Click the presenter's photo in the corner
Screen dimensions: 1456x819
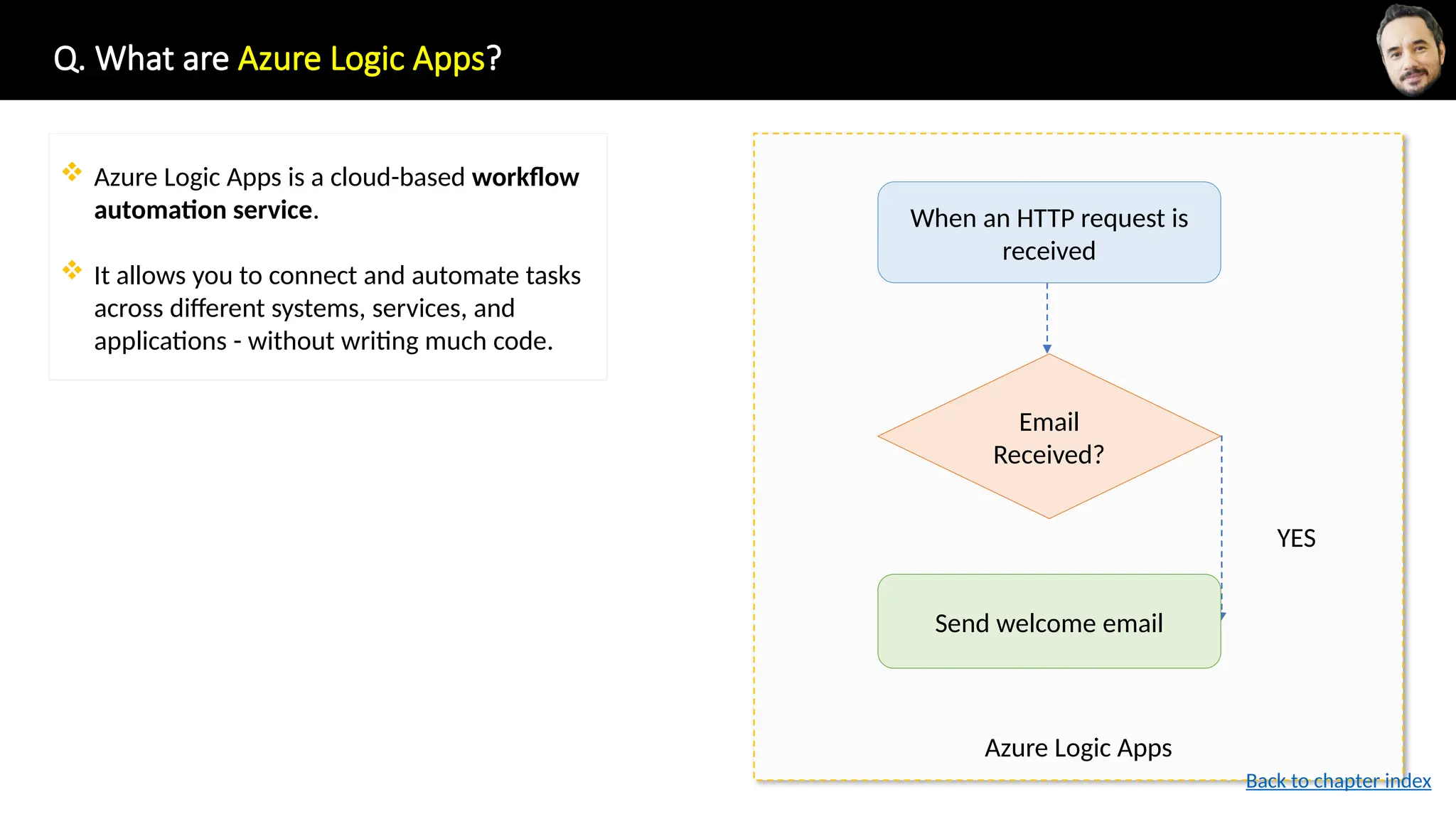tap(1411, 50)
